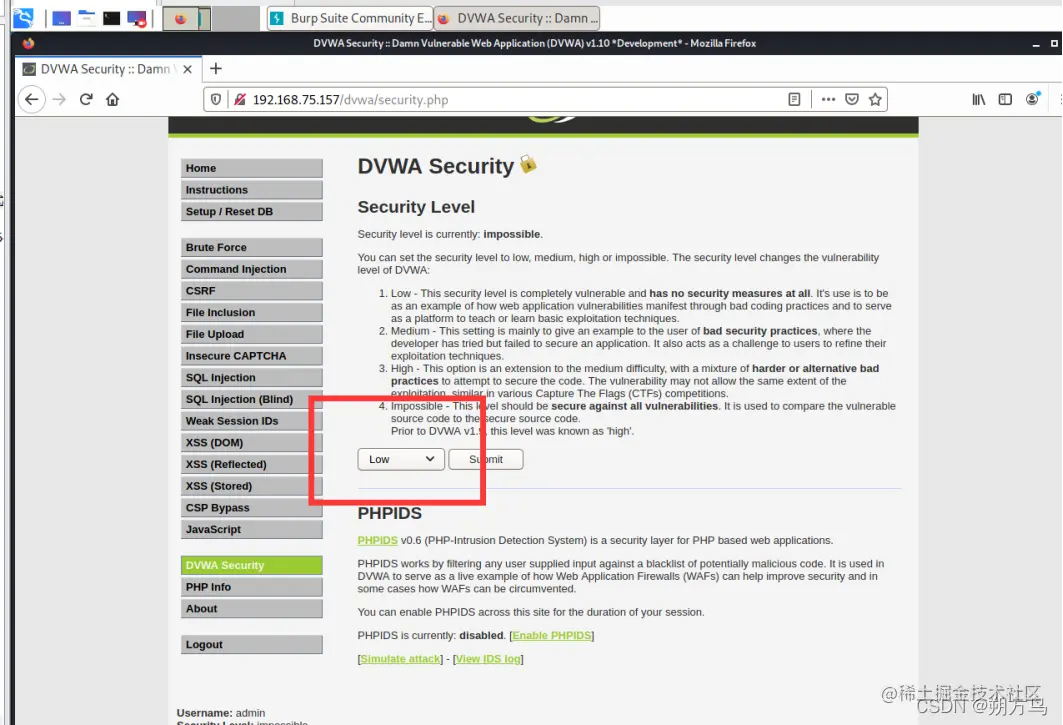Viewport: 1063px width, 725px height.
Task: Select CSRF in the sidebar
Action: click(252, 291)
